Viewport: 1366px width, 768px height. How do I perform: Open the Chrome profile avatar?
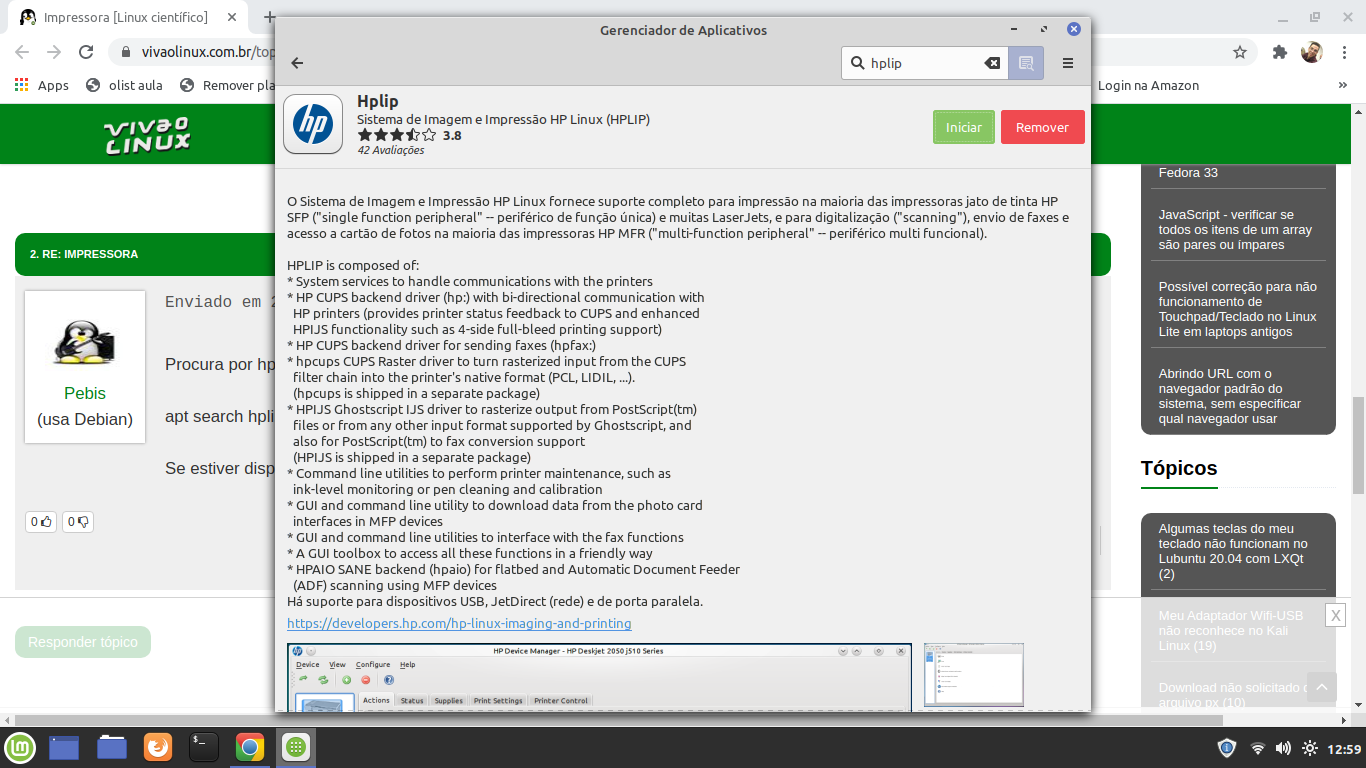pos(1312,52)
